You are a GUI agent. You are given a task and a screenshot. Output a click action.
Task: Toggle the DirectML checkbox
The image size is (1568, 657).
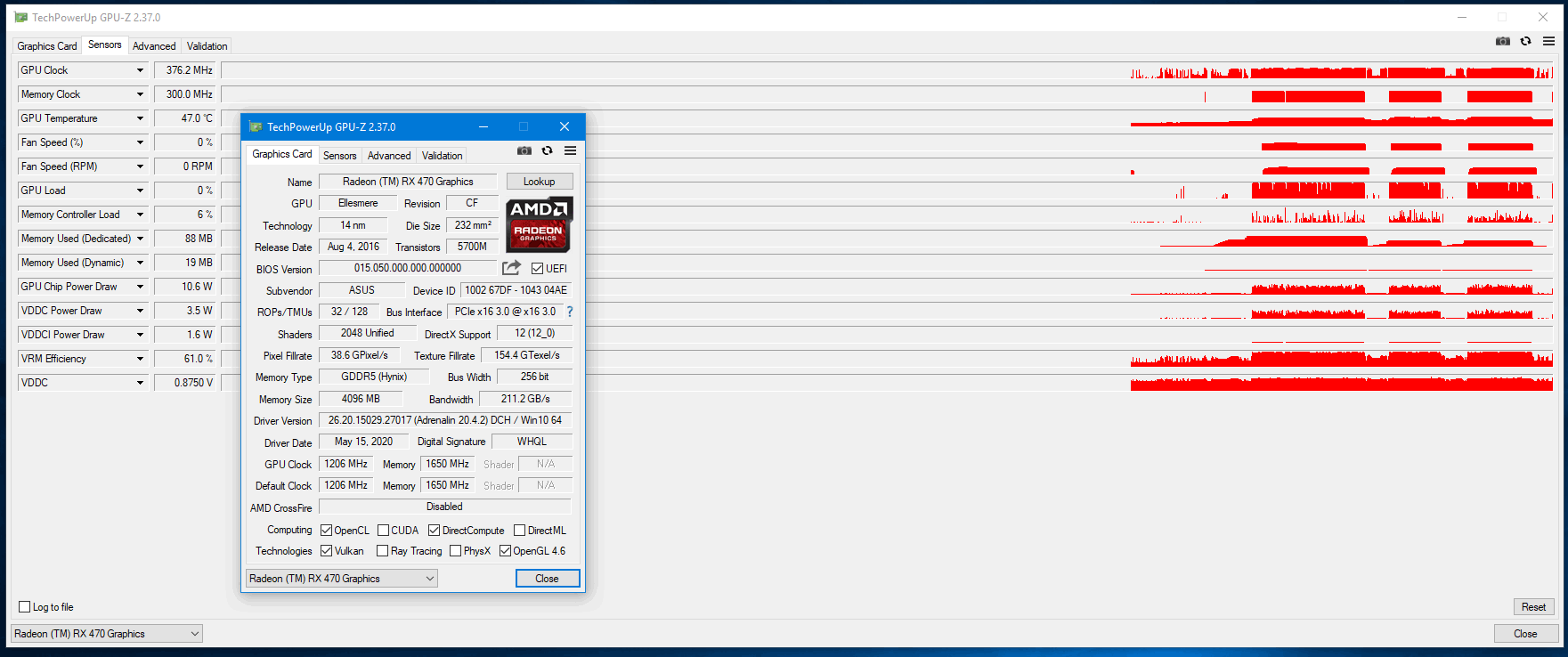519,531
